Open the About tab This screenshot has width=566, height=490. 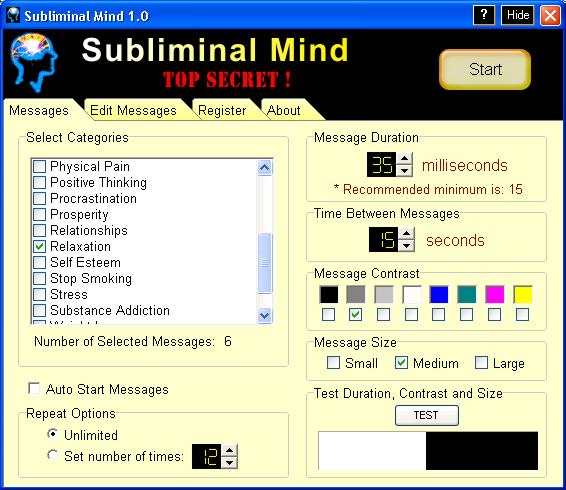(x=284, y=110)
